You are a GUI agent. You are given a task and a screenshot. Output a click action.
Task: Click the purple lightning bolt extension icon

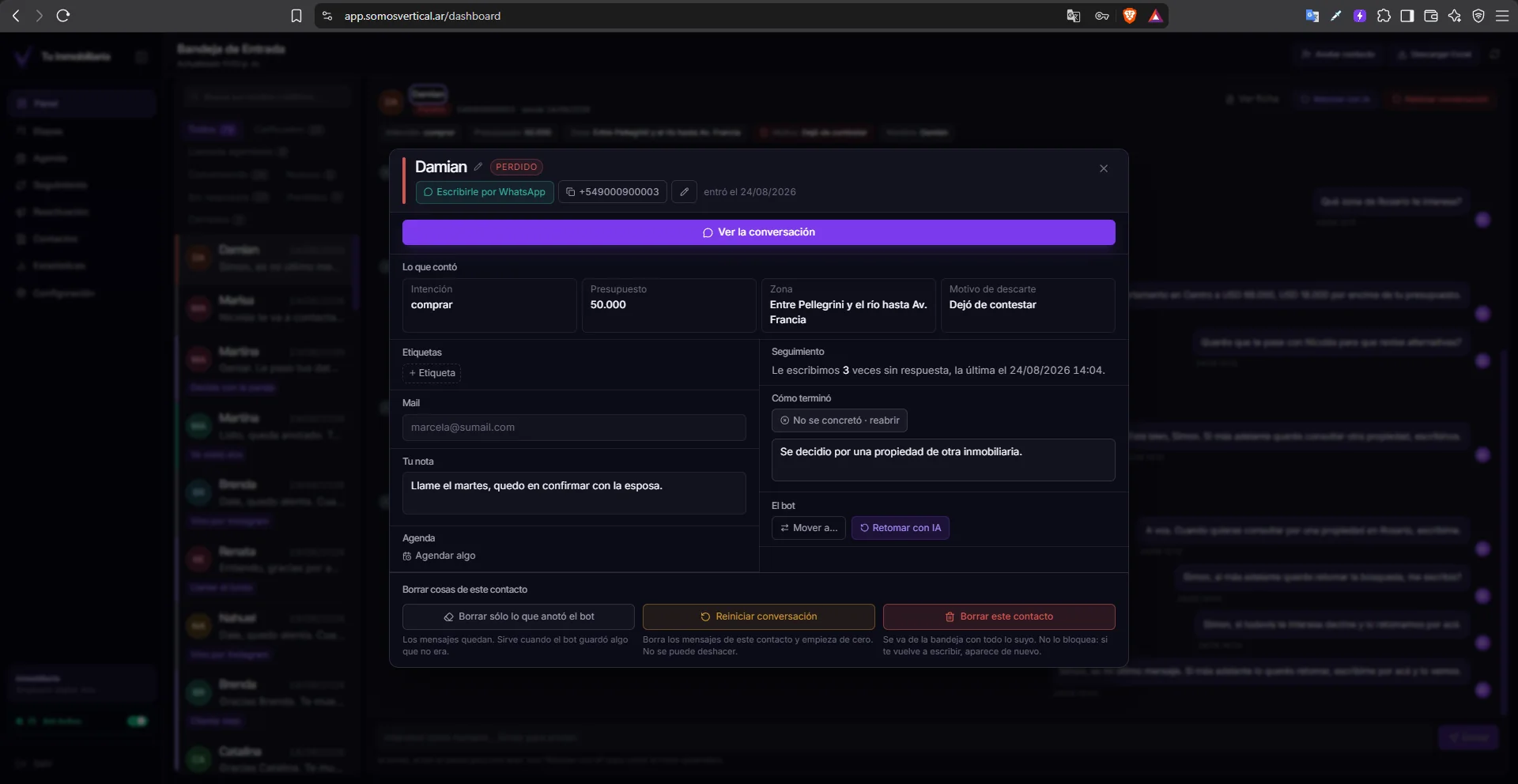[1360, 16]
